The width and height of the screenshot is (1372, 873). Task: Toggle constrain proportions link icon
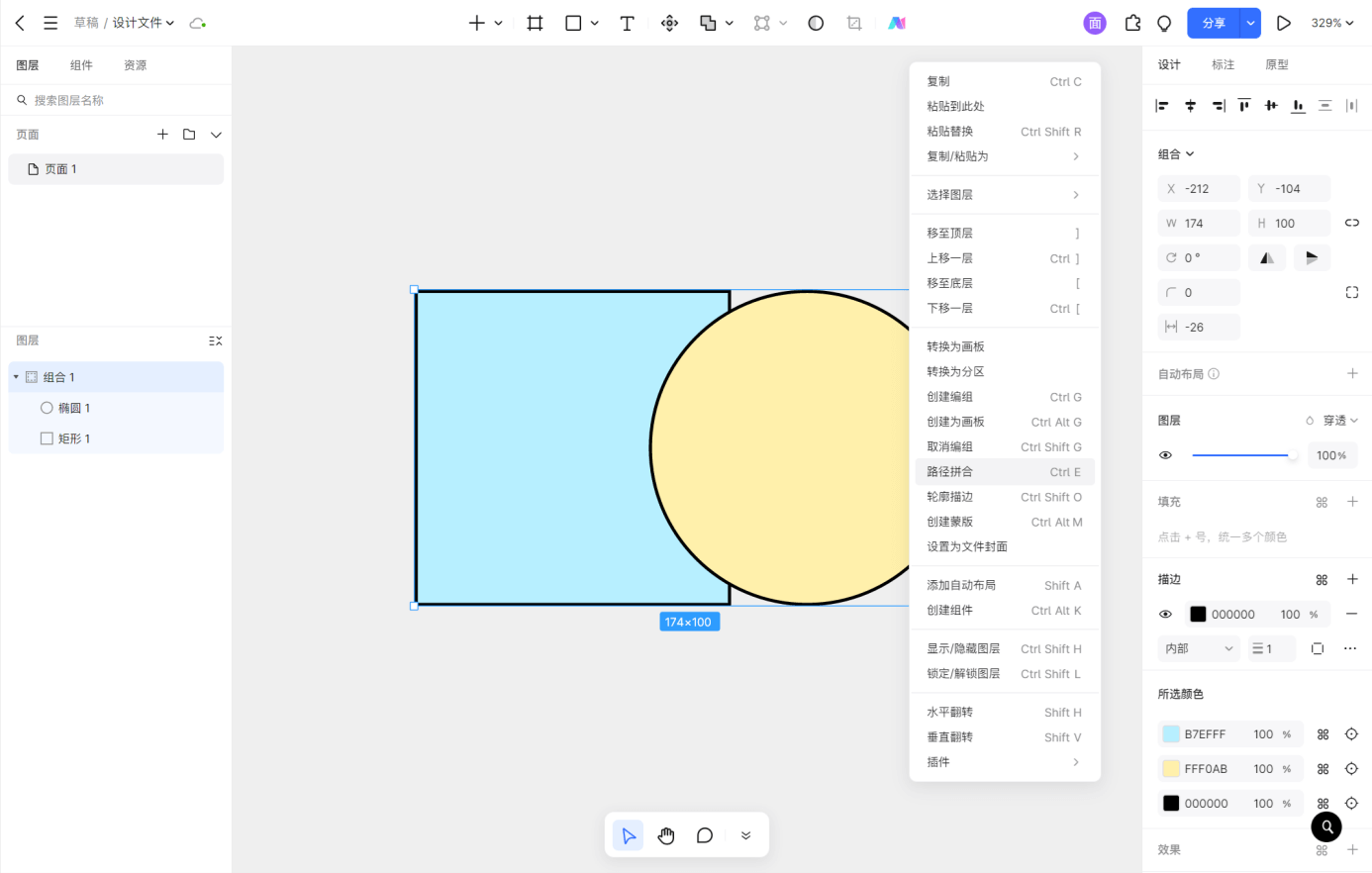click(1352, 223)
